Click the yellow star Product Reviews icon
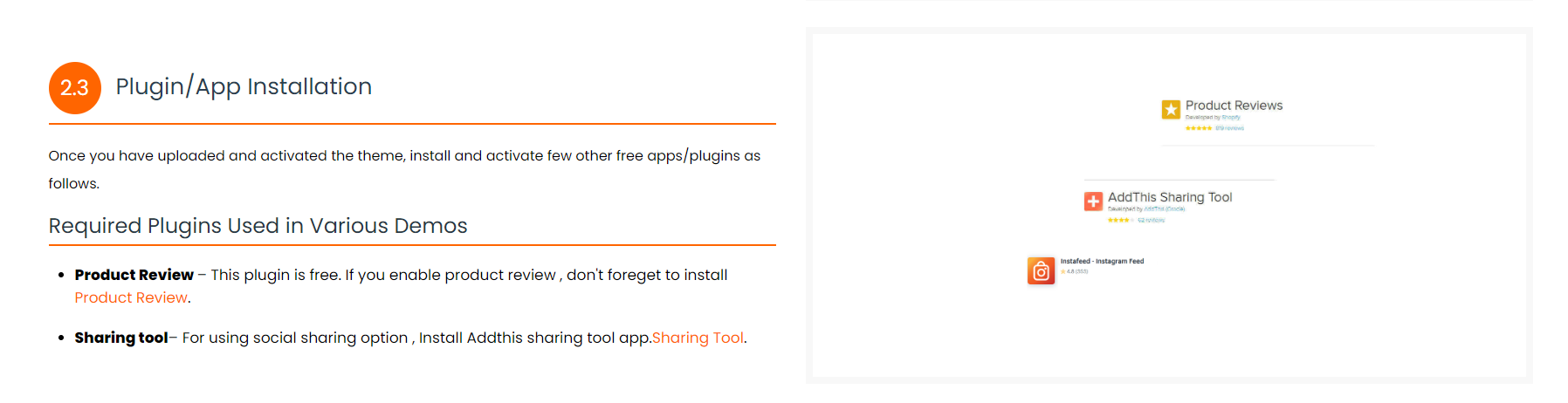This screenshot has width=1568, height=403. [x=1171, y=109]
